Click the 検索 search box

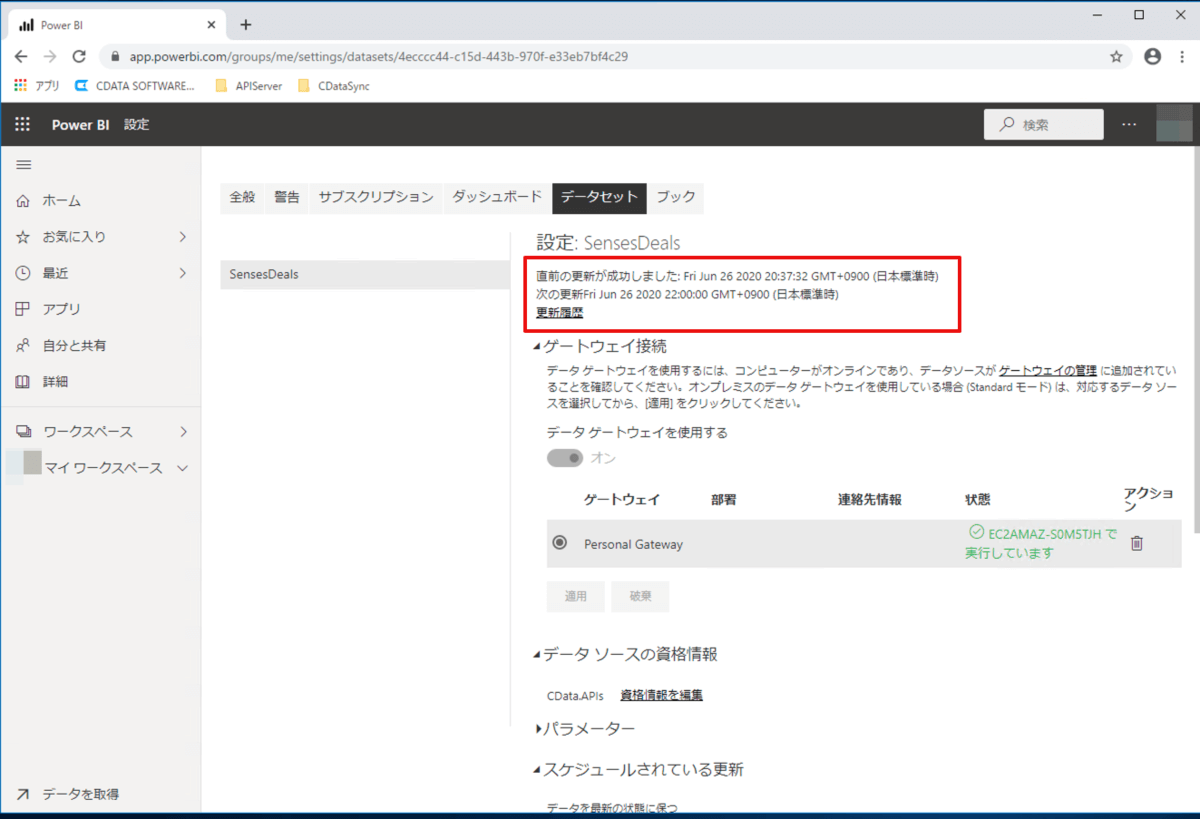(x=1044, y=125)
